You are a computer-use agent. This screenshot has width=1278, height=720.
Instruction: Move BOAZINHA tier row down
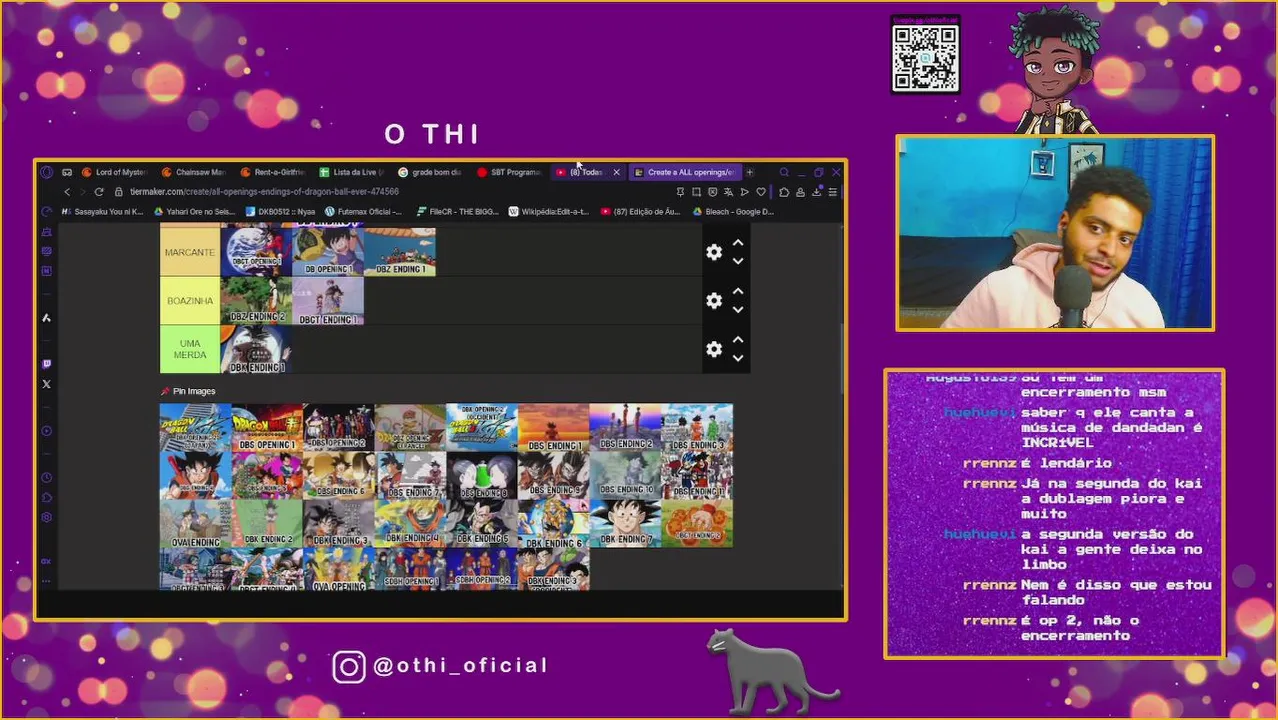738,309
